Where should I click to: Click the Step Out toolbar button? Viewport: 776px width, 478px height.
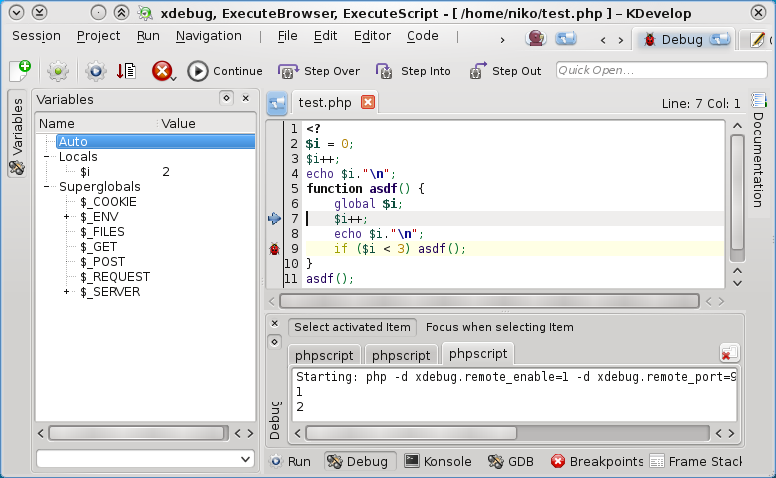505,71
